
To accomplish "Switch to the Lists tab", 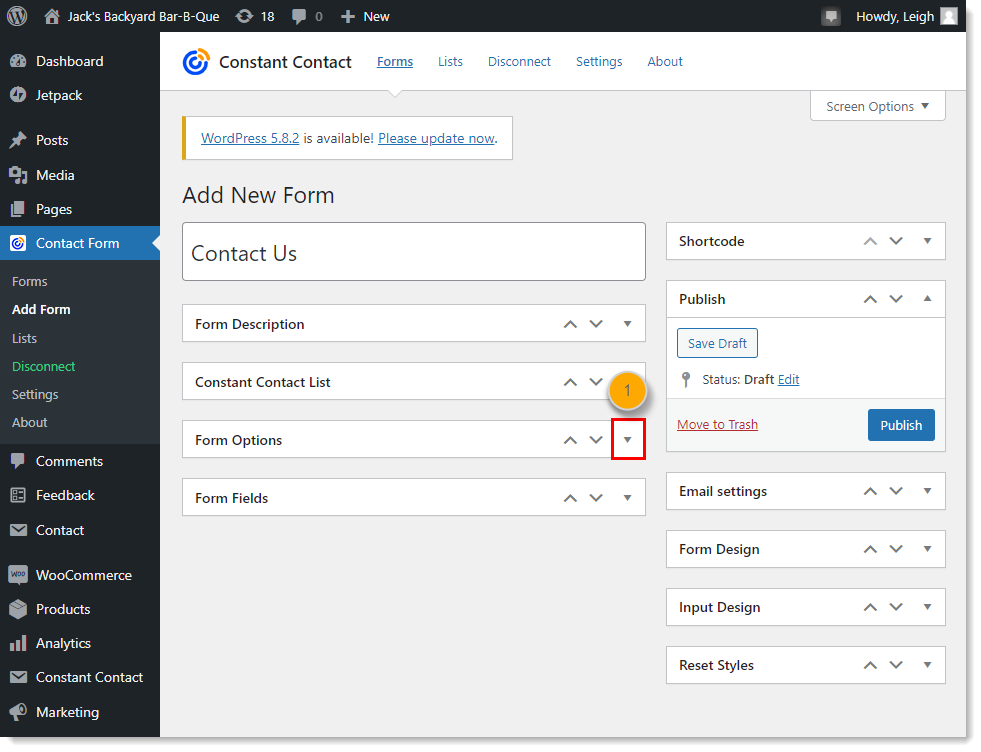I will 450,61.
